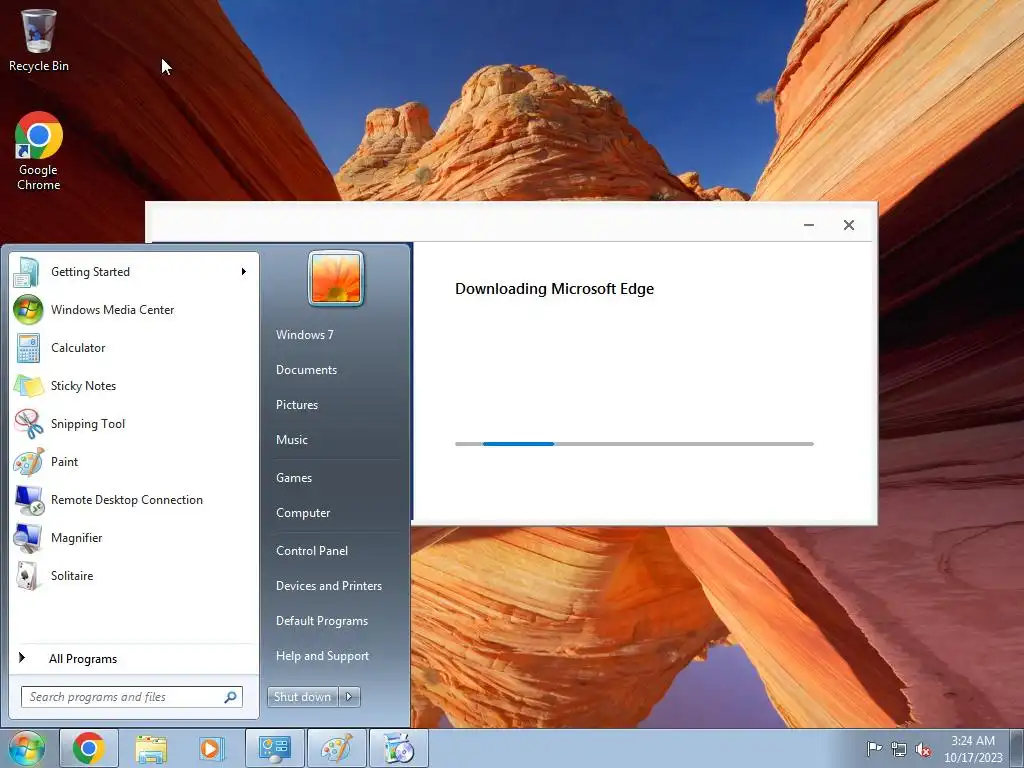
Task: Open Chrome from the taskbar
Action: click(89, 748)
